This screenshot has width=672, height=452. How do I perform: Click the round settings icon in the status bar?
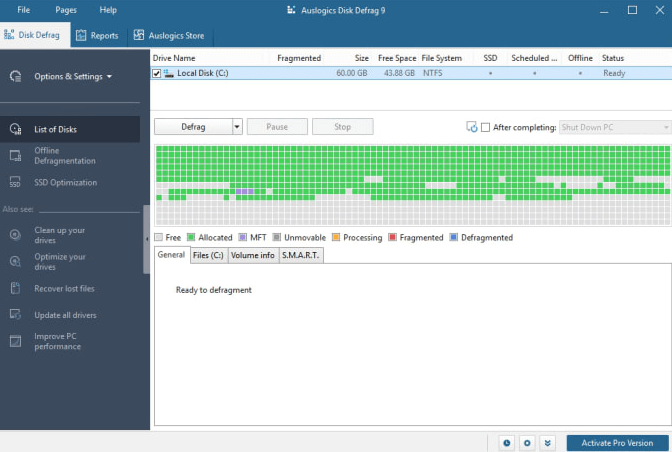[x=526, y=442]
